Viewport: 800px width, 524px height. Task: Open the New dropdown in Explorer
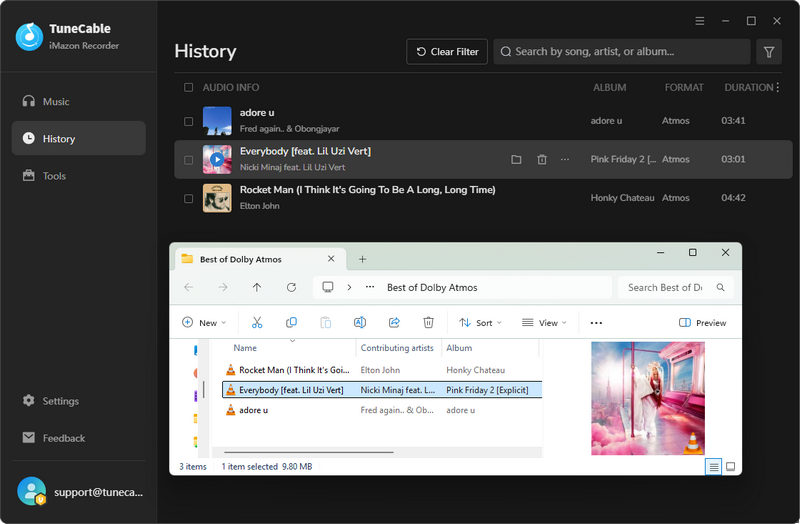pyautogui.click(x=204, y=322)
